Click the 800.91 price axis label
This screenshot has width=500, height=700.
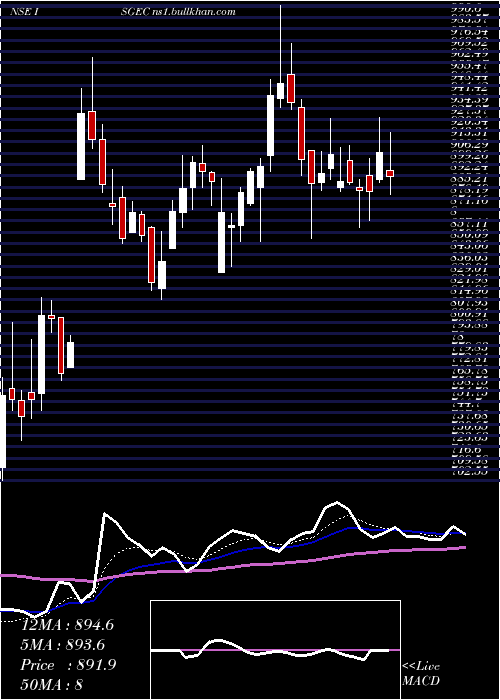click(x=468, y=314)
